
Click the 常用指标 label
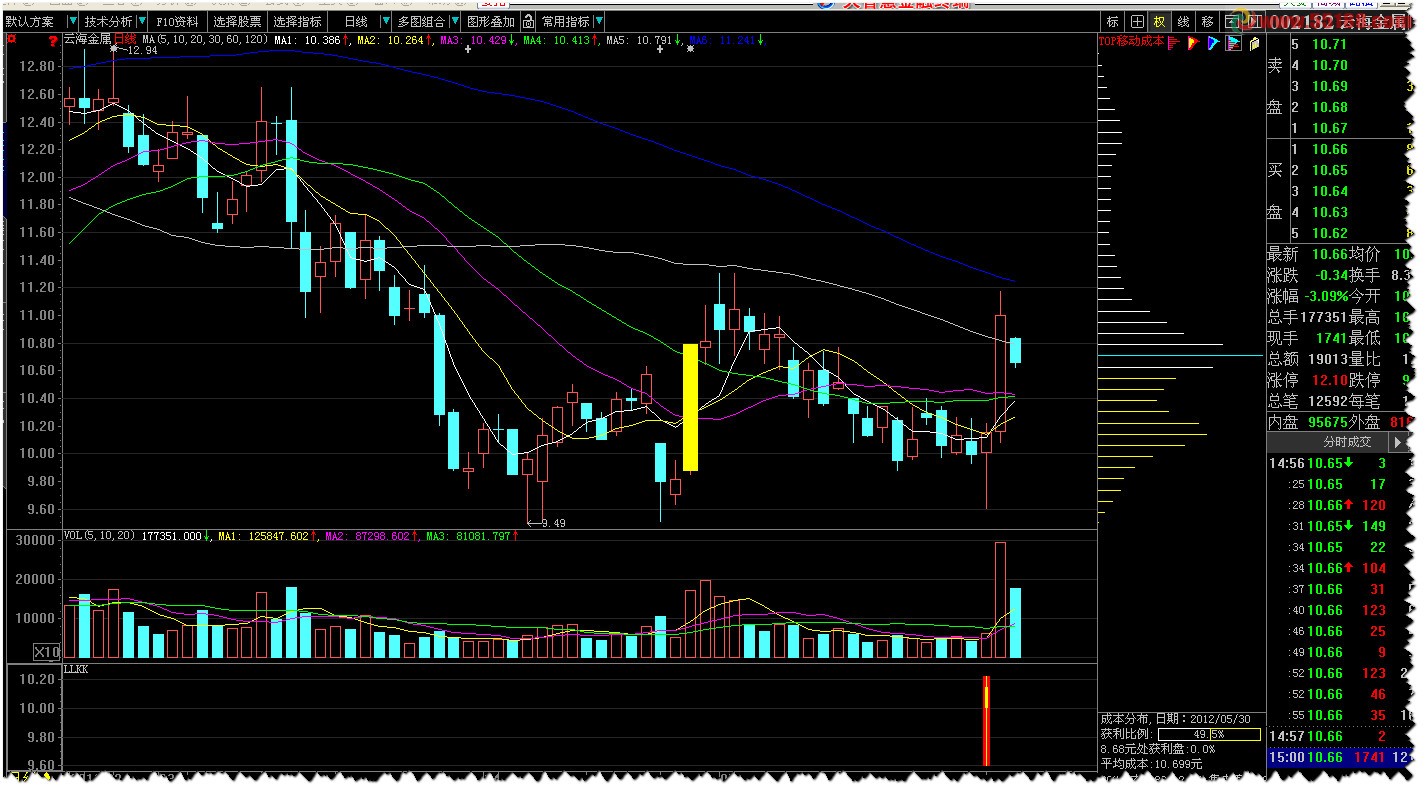tap(566, 21)
